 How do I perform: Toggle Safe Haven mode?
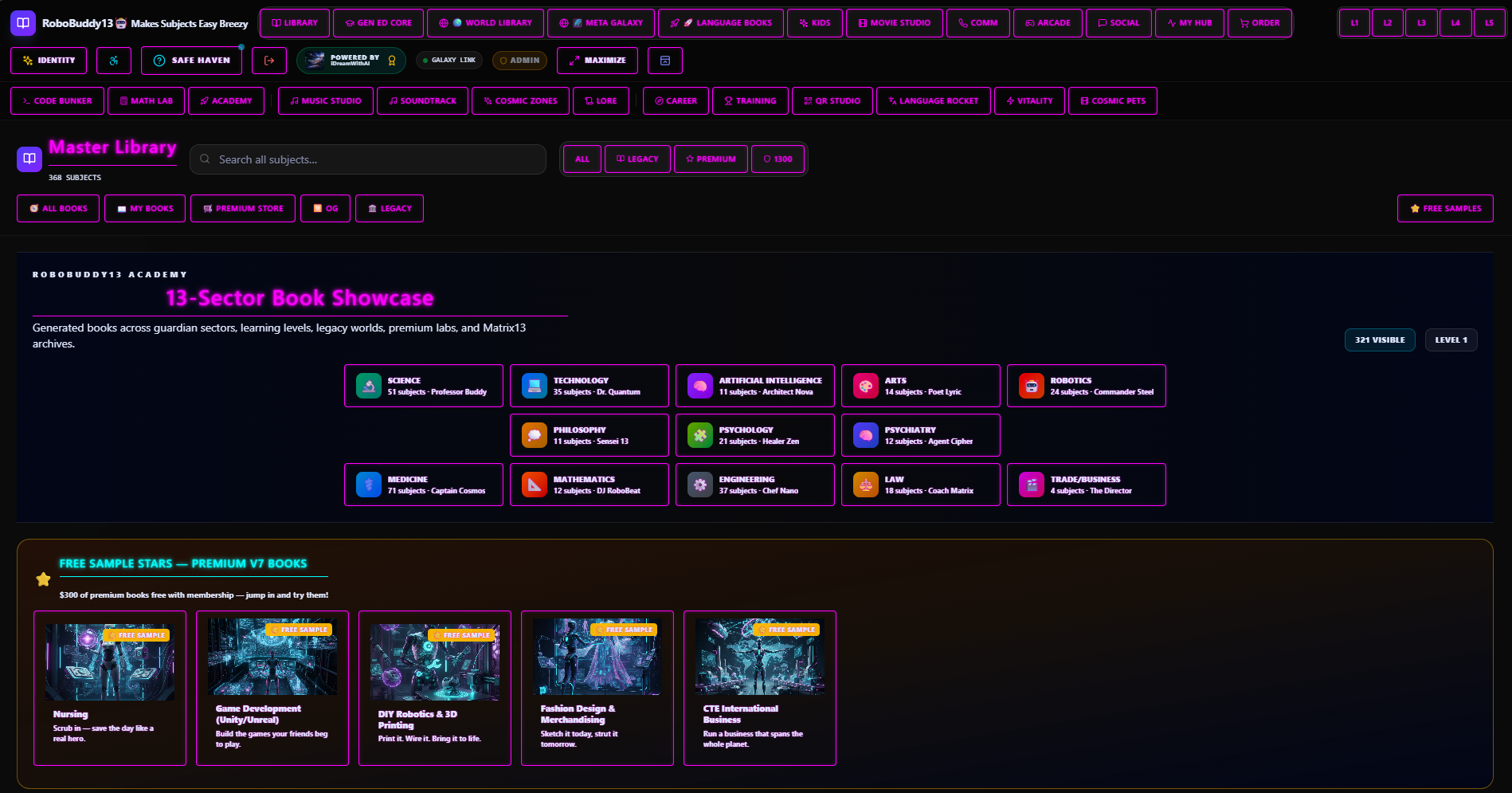[191, 61]
